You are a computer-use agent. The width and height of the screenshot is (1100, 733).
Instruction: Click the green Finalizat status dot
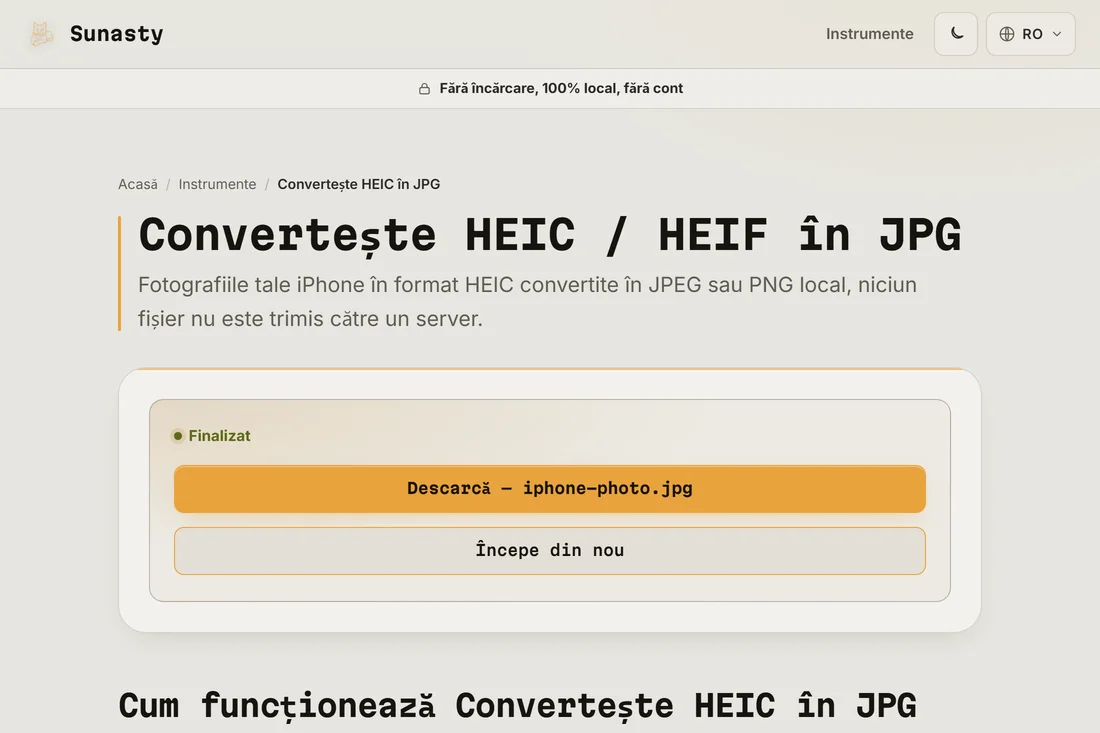[x=178, y=436]
